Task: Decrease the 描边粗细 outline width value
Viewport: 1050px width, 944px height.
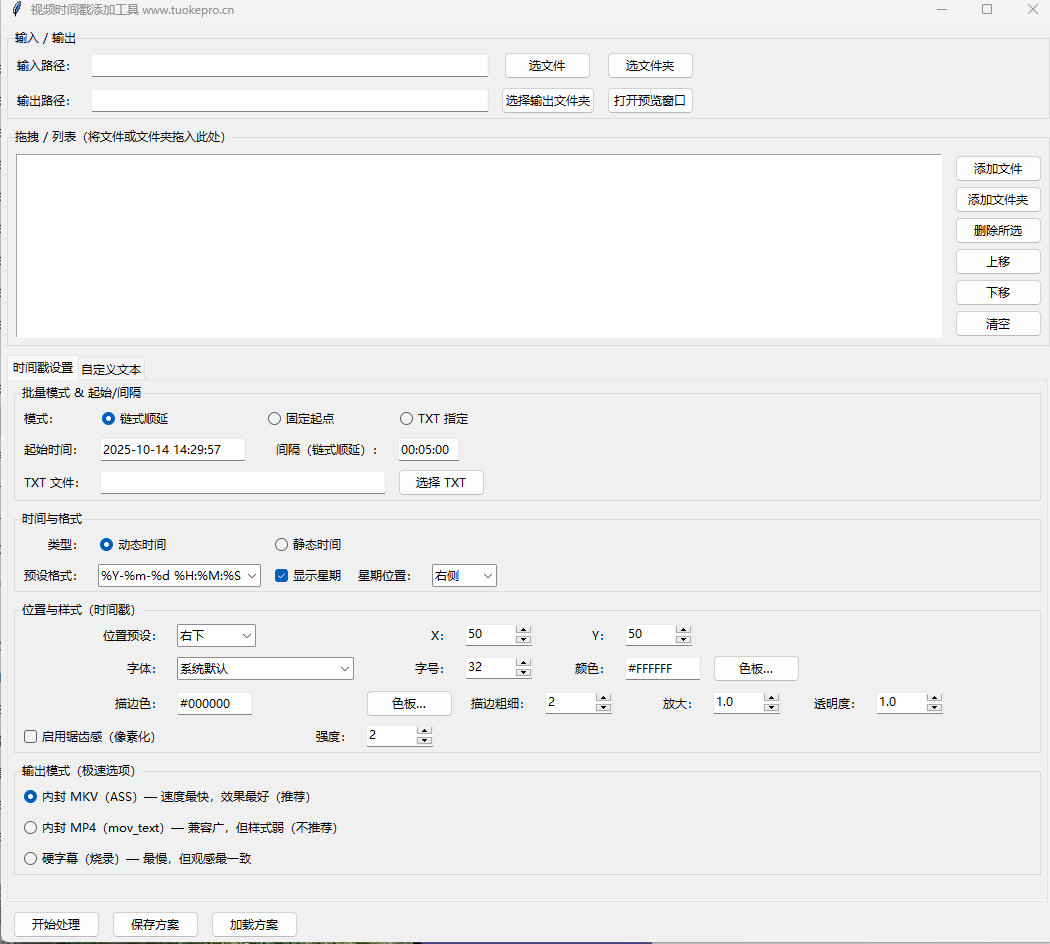Action: [x=603, y=708]
